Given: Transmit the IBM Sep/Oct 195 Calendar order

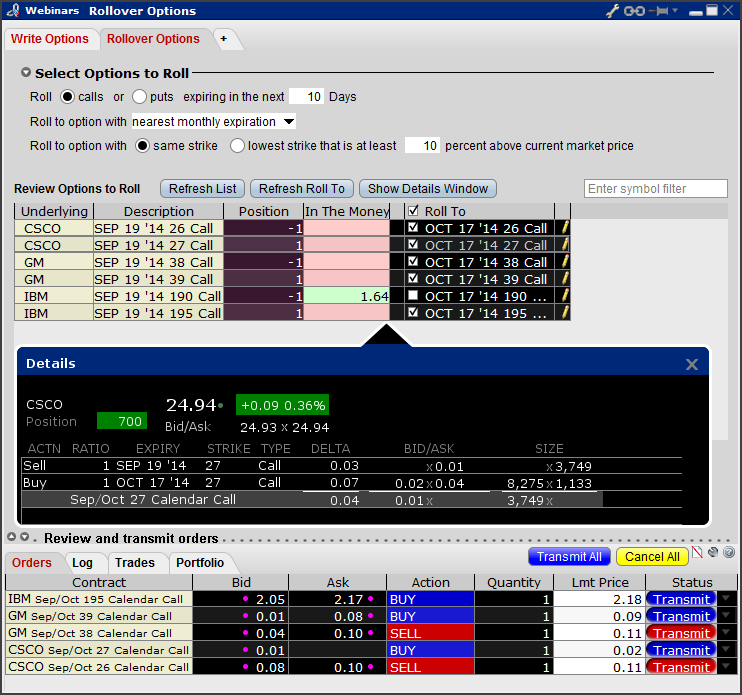Looking at the screenshot, I should [681, 599].
